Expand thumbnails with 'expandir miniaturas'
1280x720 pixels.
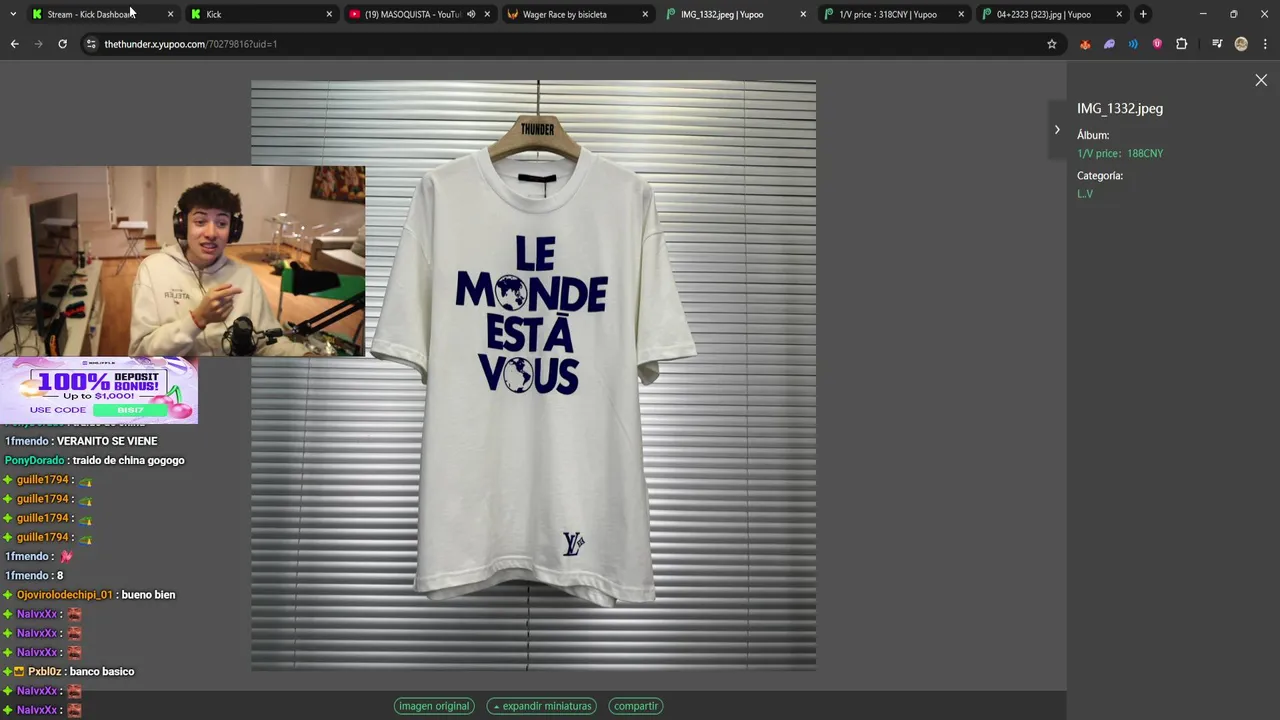pos(541,706)
